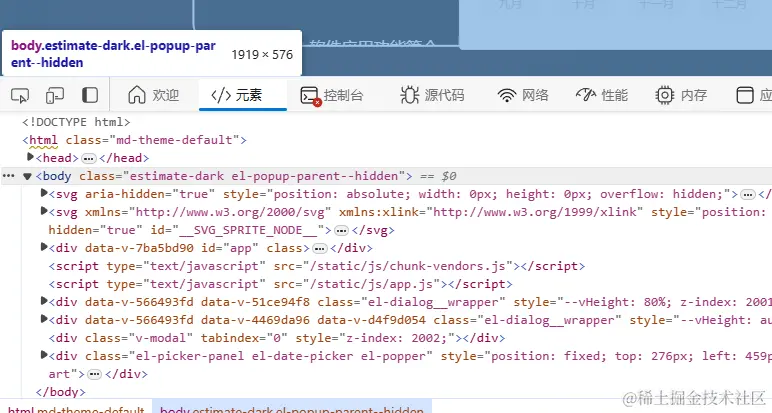Image resolution: width=772 pixels, height=413 pixels.
Task: Expand the head element node
Action: point(31,157)
